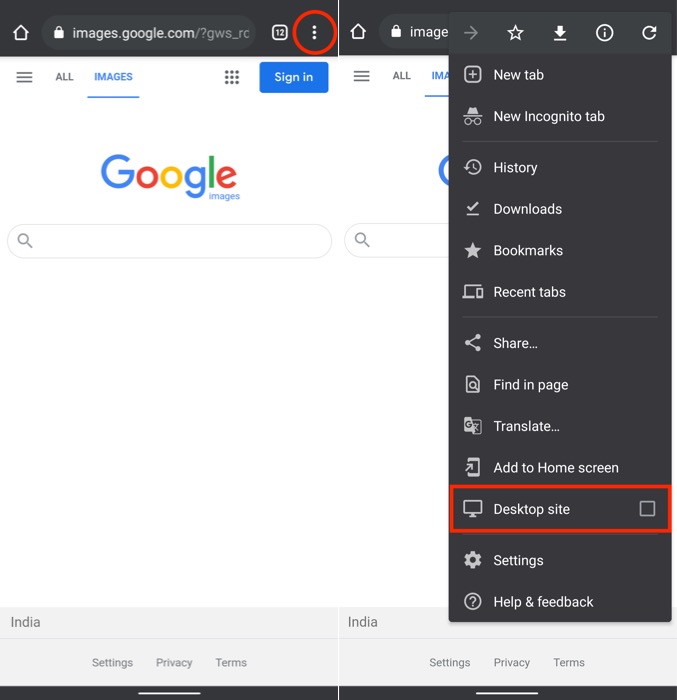Image resolution: width=677 pixels, height=700 pixels.
Task: Open Downloads from the menu
Action: (x=560, y=209)
